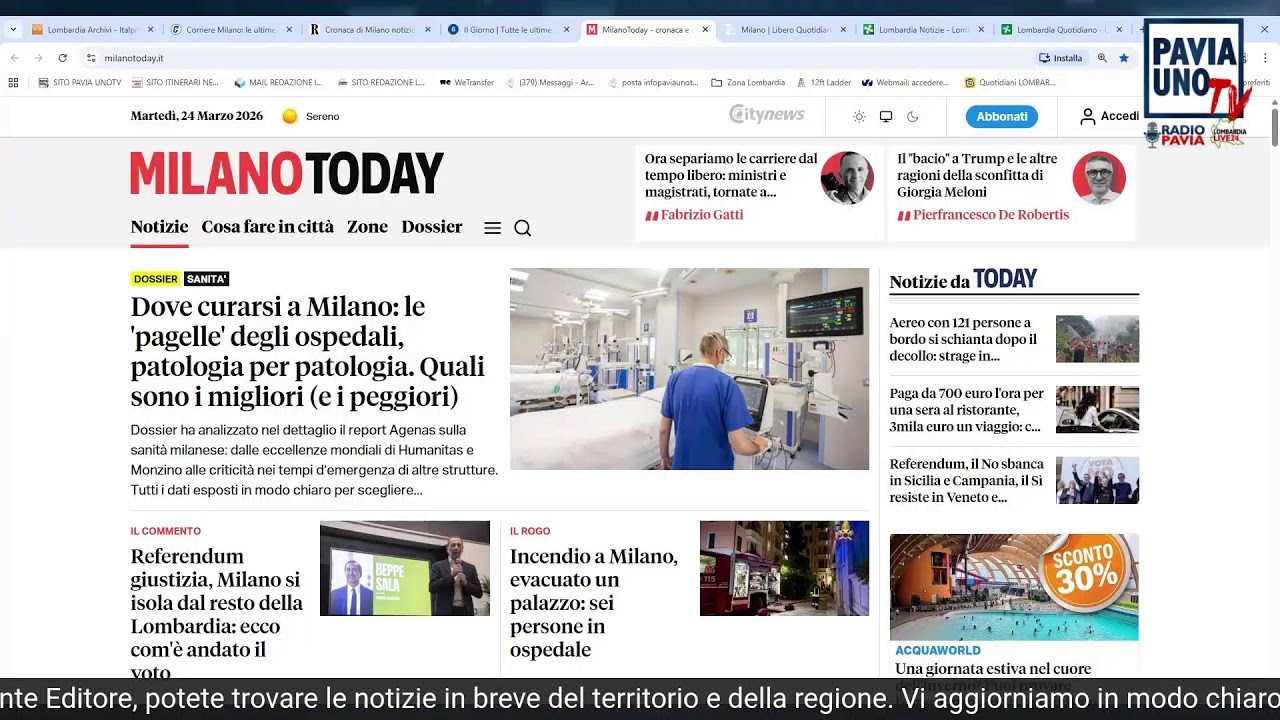Screen dimensions: 1280x720
Task: Click the MilanoToday logo
Action: (287, 174)
